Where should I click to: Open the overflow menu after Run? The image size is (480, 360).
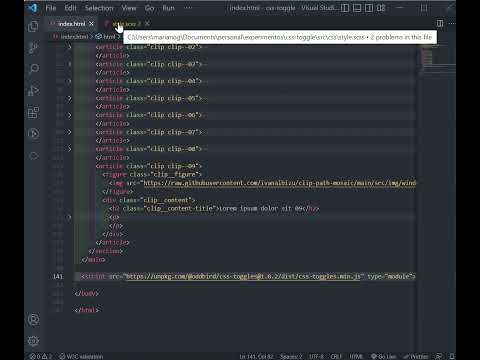point(188,8)
